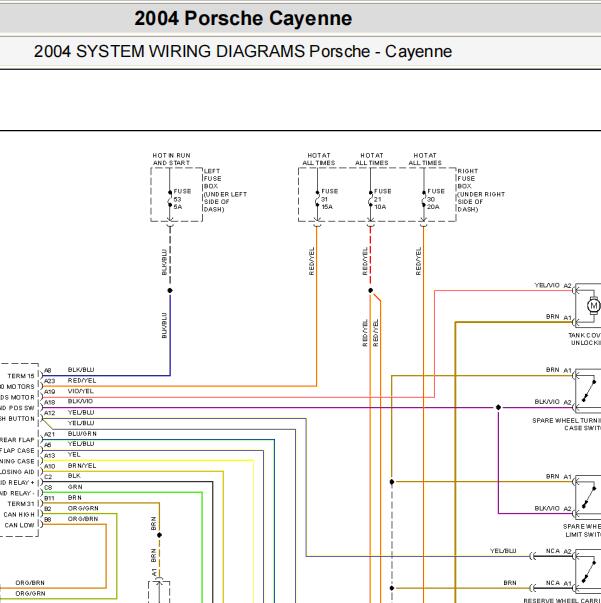Click the vertical RED/YEL label below Fuse 30
This screenshot has width=601, height=603.
(418, 261)
